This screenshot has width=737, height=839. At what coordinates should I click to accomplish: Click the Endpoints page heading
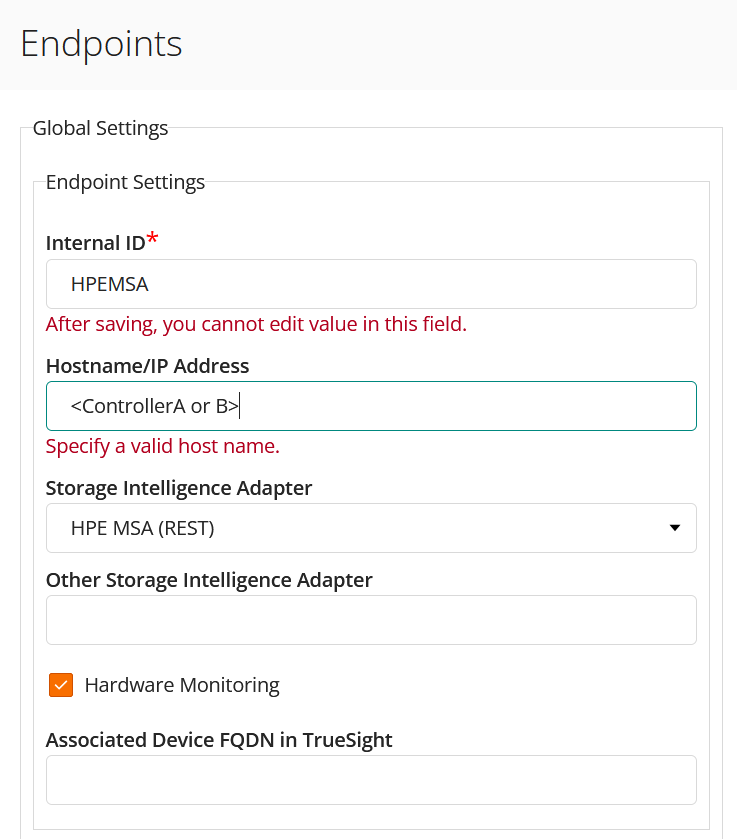pos(100,44)
